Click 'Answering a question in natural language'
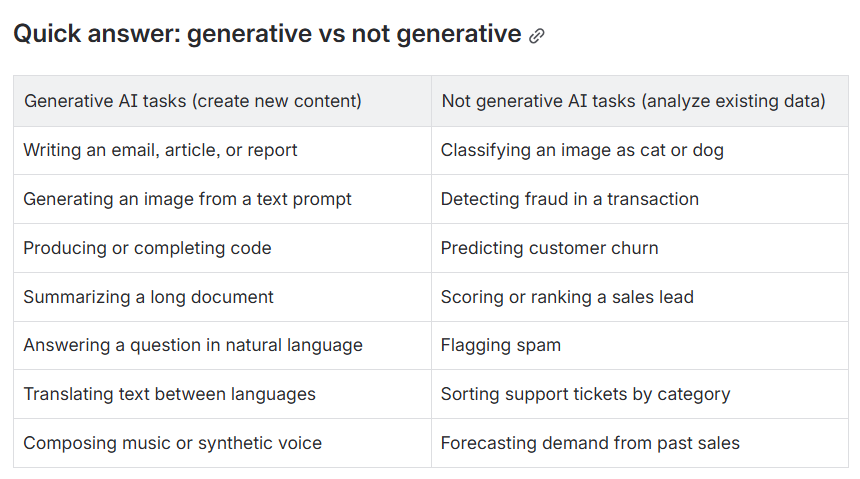 pos(193,345)
